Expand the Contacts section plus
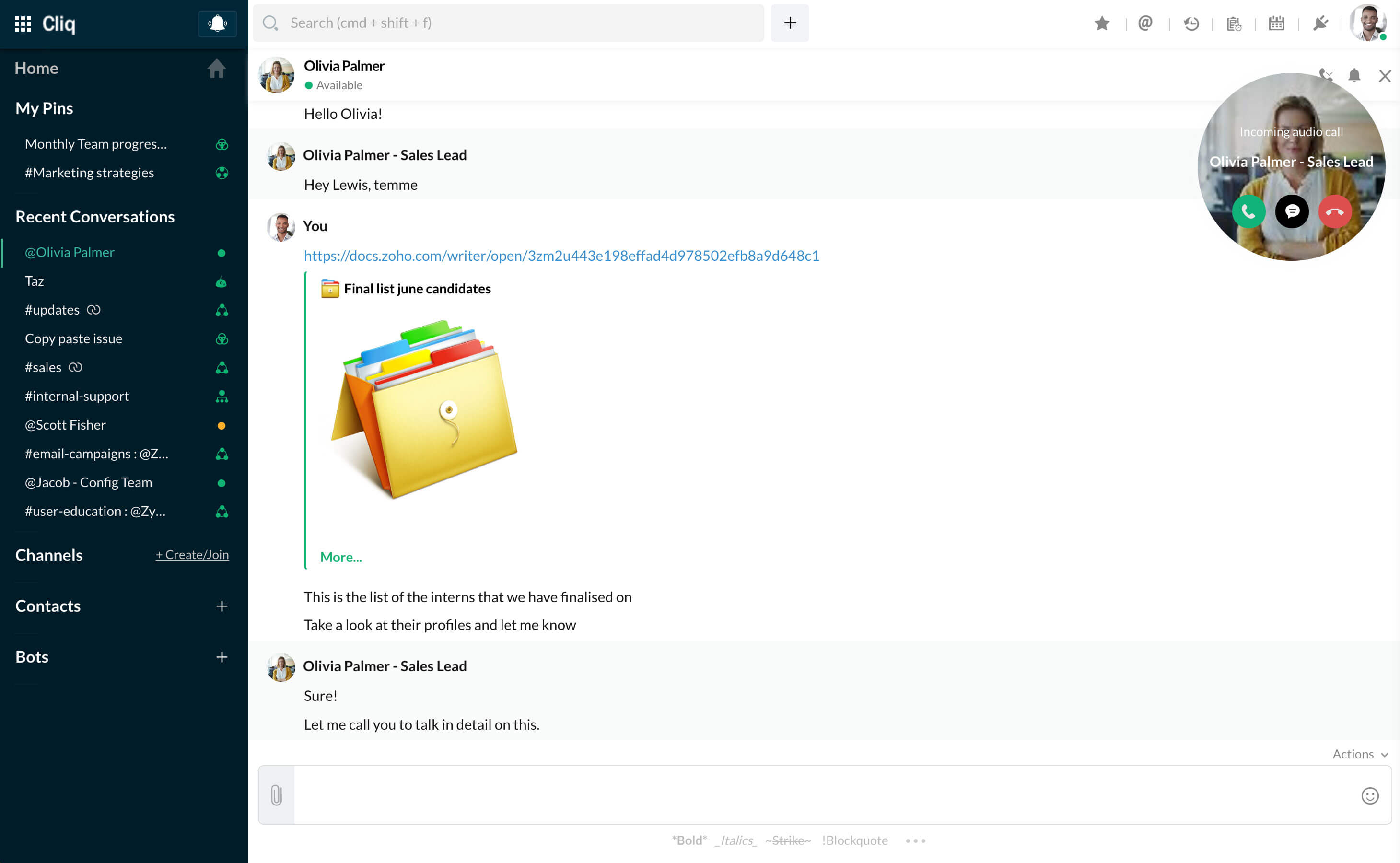 [x=222, y=606]
